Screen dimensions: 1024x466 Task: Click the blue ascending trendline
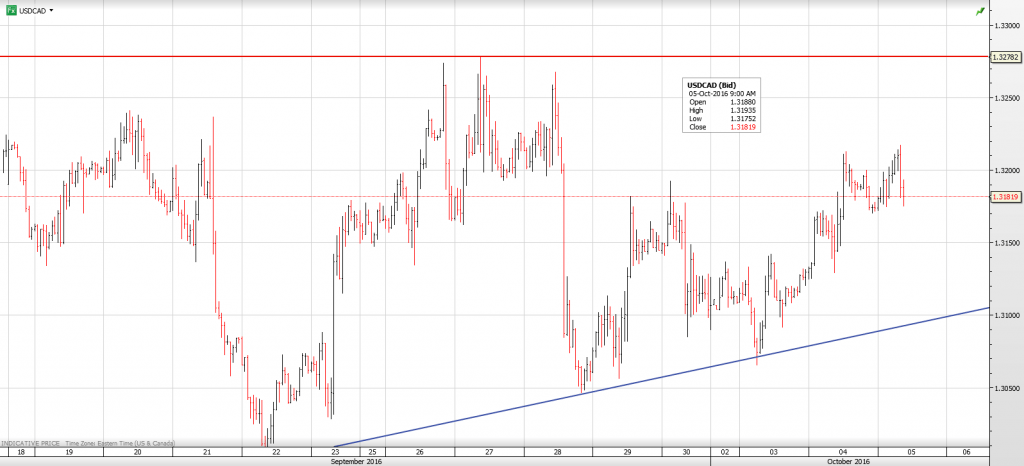pyautogui.click(x=662, y=378)
